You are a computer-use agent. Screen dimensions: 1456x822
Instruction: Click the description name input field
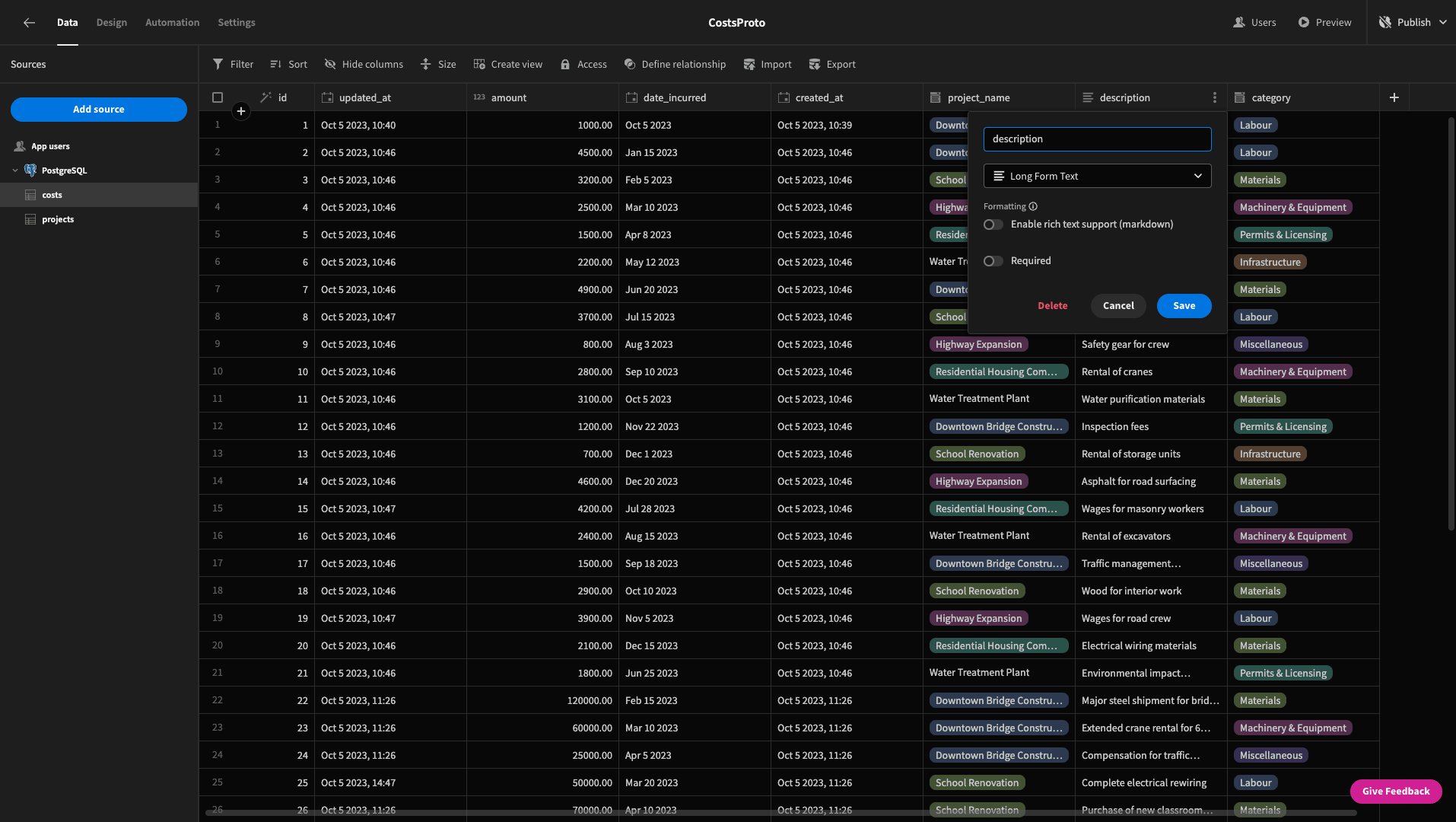point(1097,139)
